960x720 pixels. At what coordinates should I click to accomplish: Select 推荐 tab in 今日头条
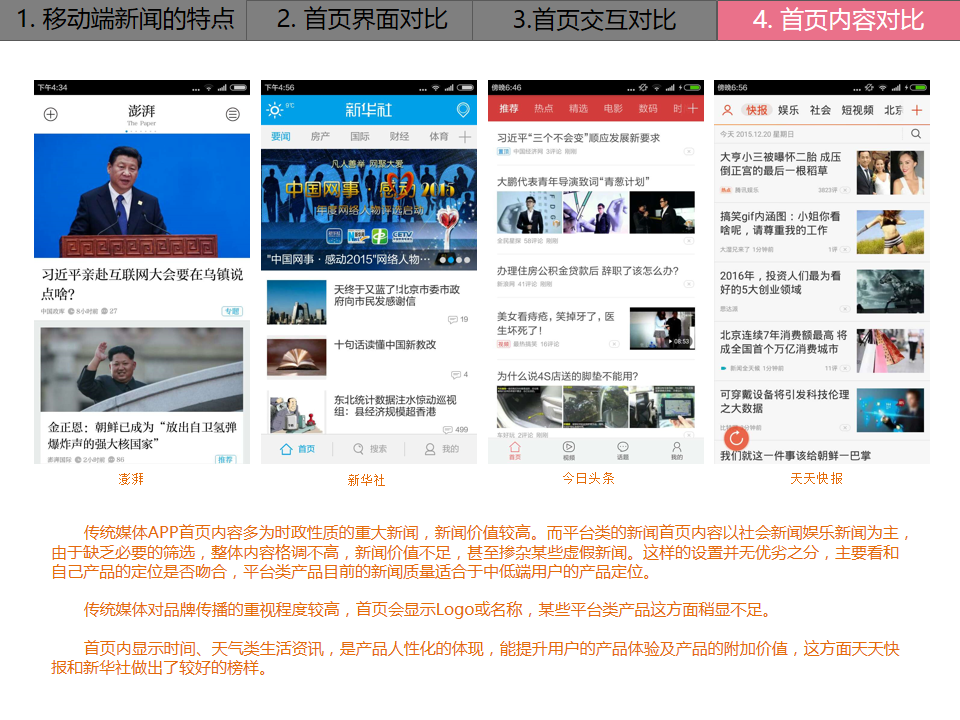coord(508,108)
